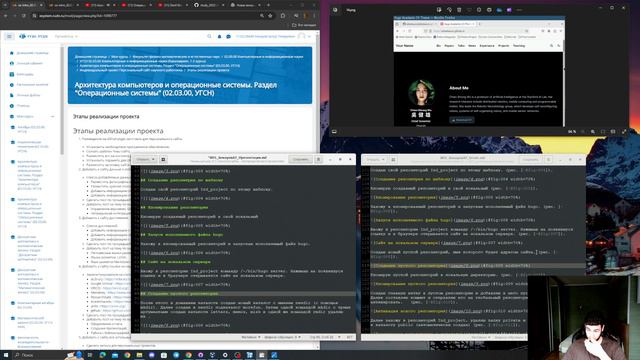
Task: Open the 'Все закладки' bookmarks folder
Action: tap(304, 25)
